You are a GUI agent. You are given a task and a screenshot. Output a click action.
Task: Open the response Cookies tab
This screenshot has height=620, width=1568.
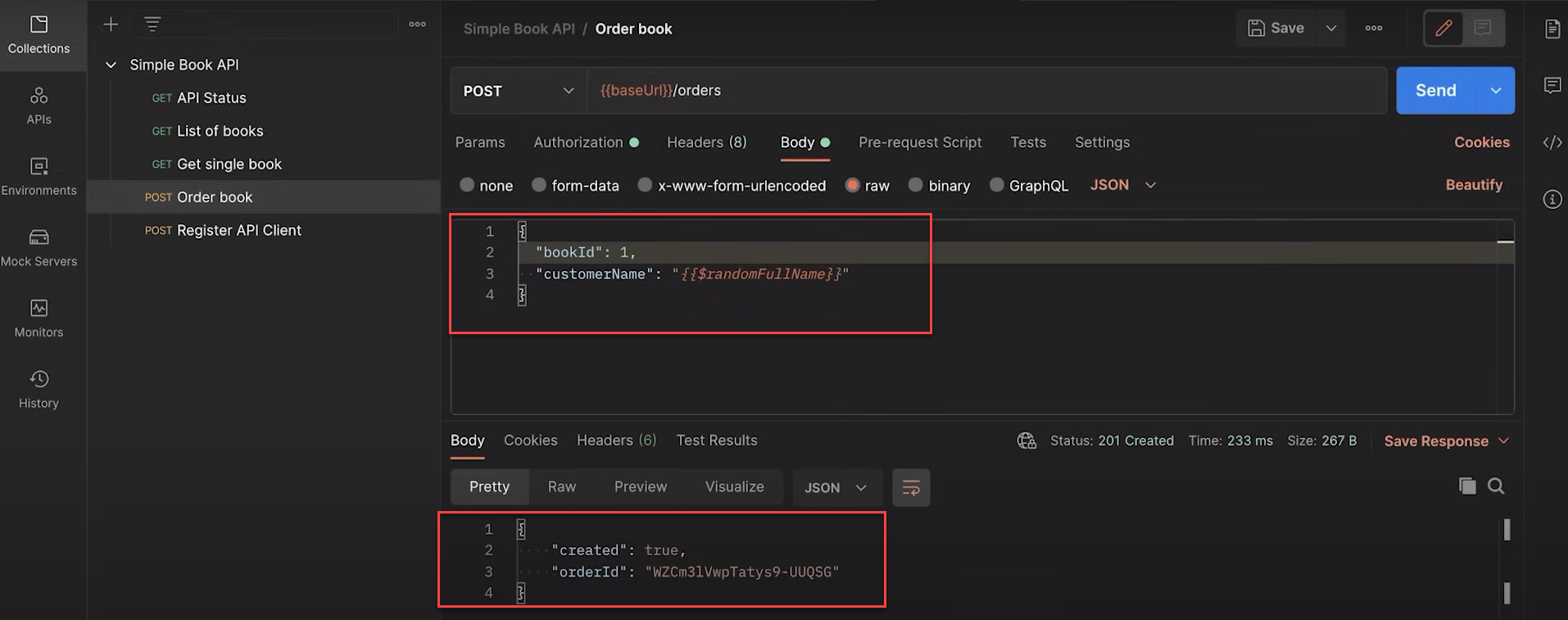tap(531, 441)
